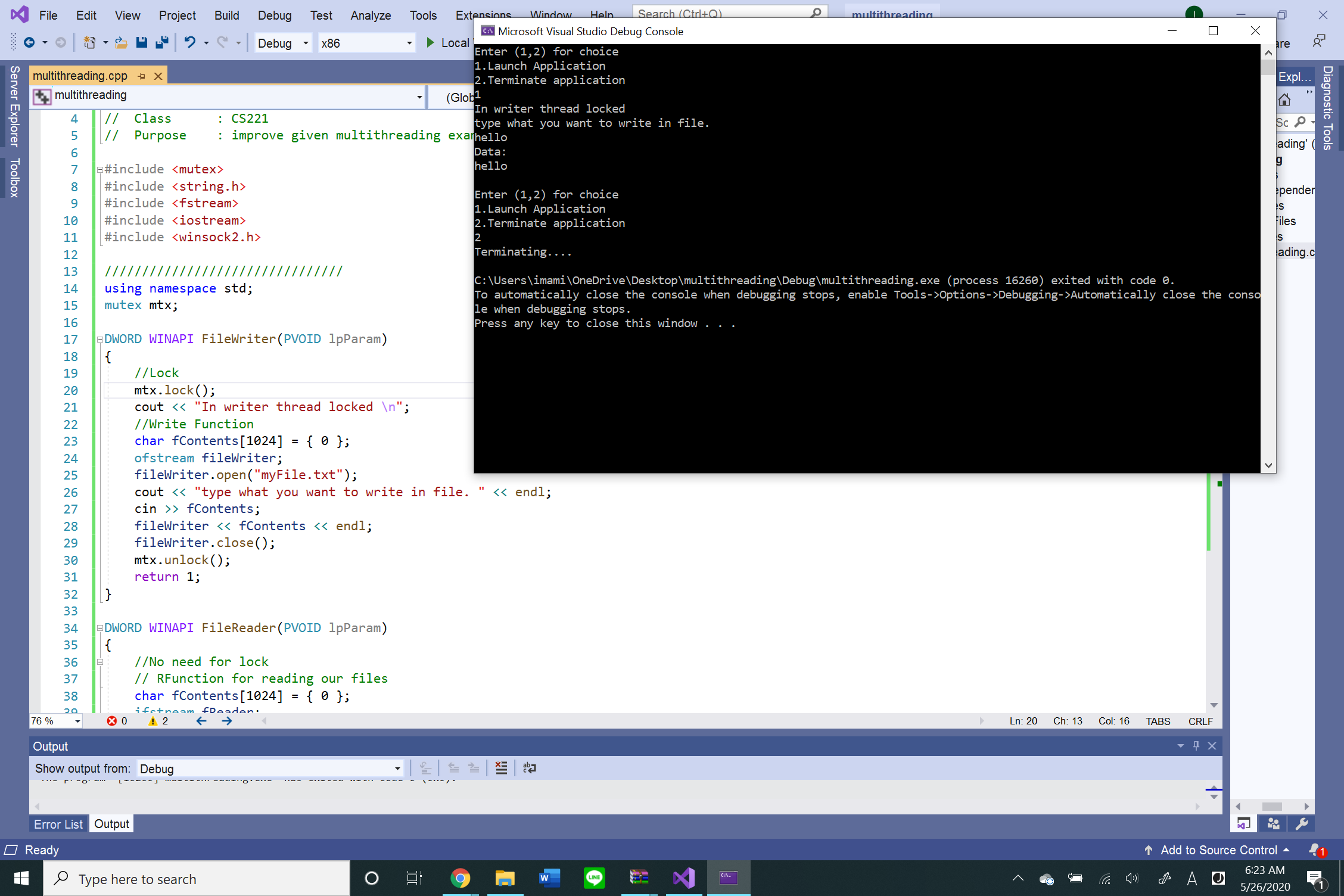Toggle word wrap in Output panel
This screenshot has width=1344, height=896.
[x=530, y=768]
